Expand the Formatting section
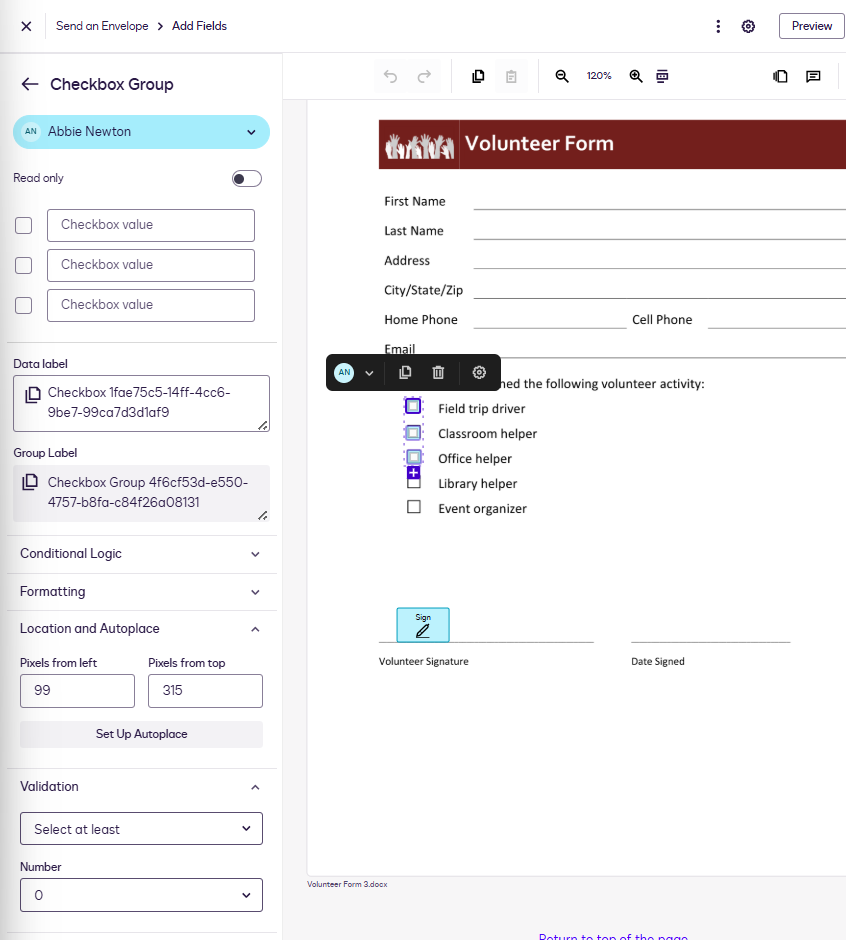This screenshot has width=846, height=940. click(141, 591)
